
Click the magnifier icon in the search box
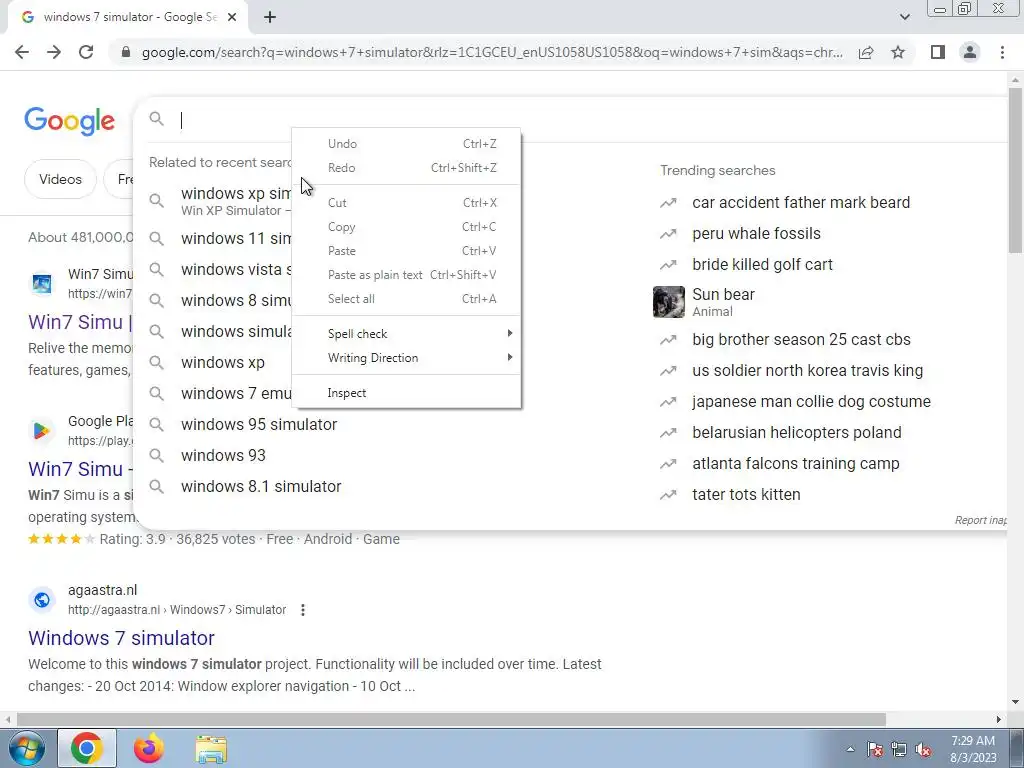[156, 119]
